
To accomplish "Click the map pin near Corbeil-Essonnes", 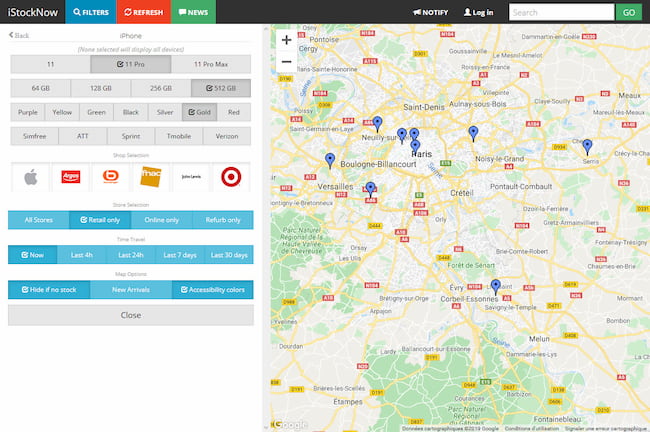I will (495, 286).
